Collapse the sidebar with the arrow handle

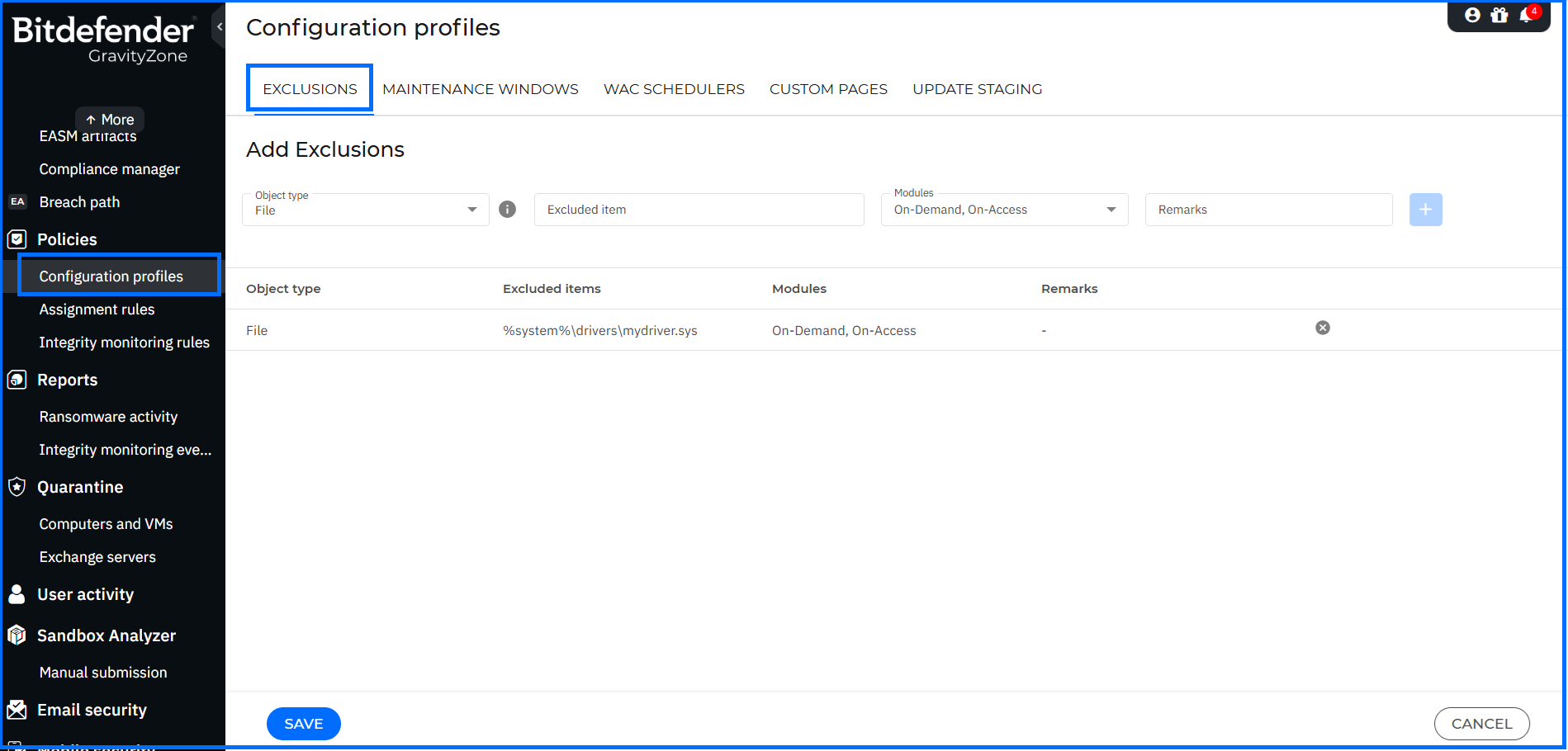click(219, 27)
